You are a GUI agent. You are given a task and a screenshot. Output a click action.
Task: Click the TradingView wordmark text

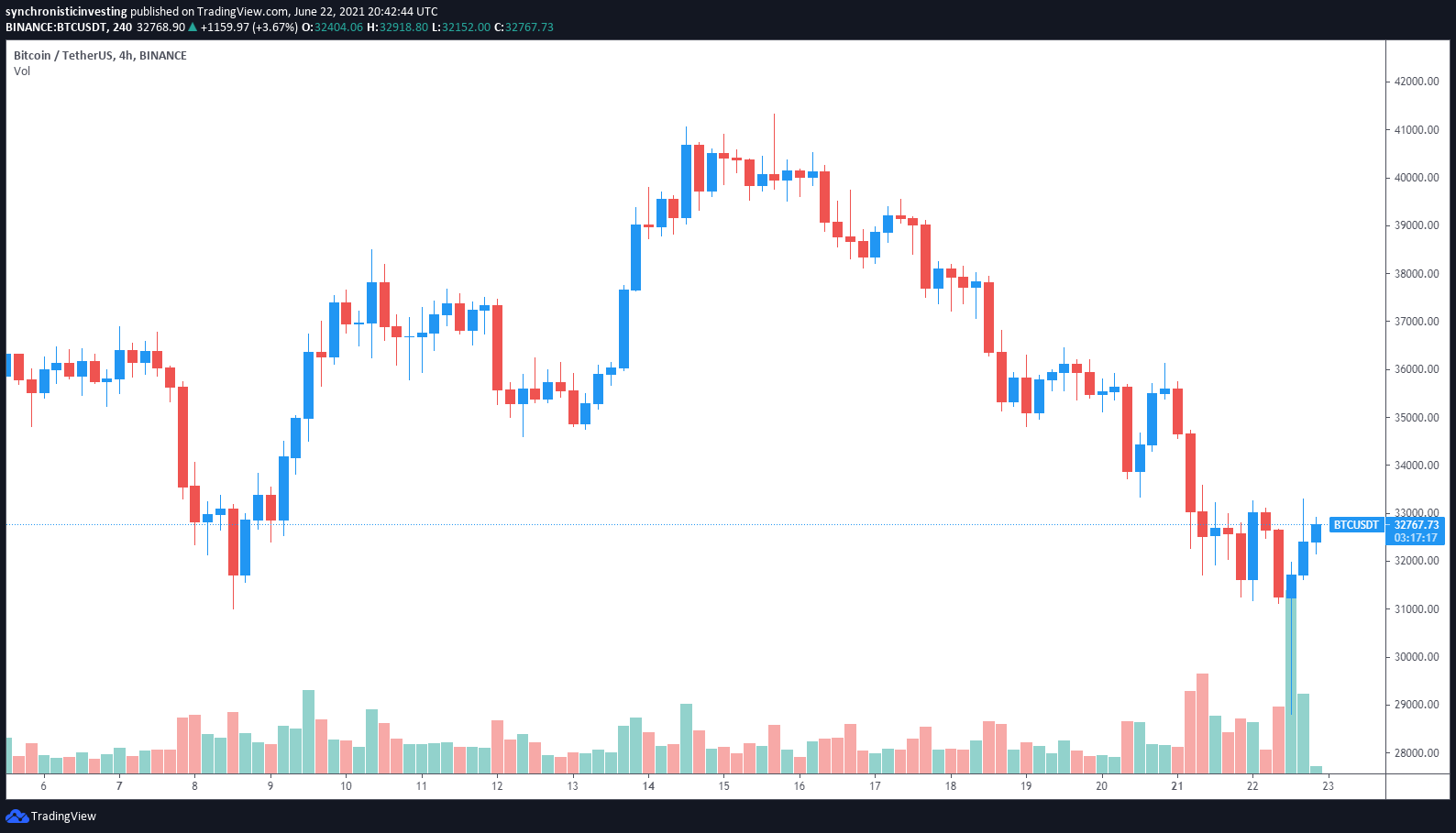[63, 816]
